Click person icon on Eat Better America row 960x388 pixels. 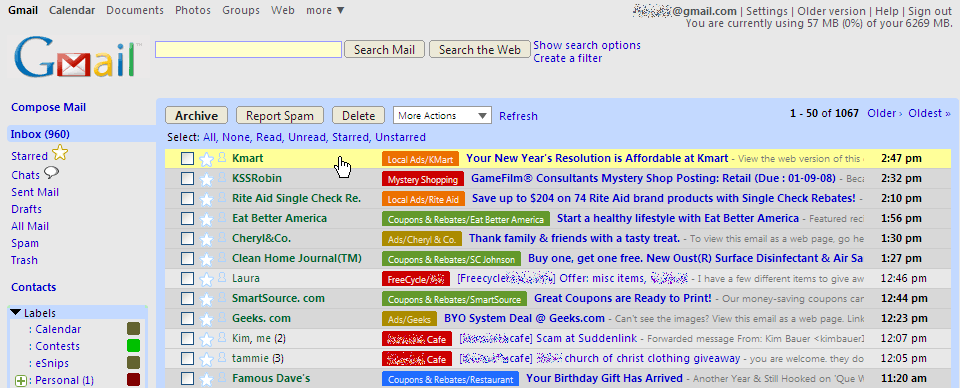(x=222, y=218)
